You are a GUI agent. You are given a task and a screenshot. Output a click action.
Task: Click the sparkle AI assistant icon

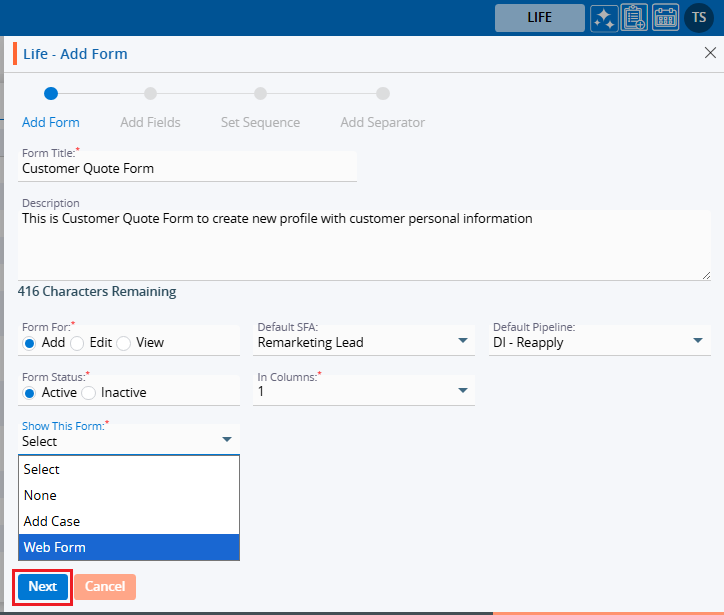click(603, 18)
